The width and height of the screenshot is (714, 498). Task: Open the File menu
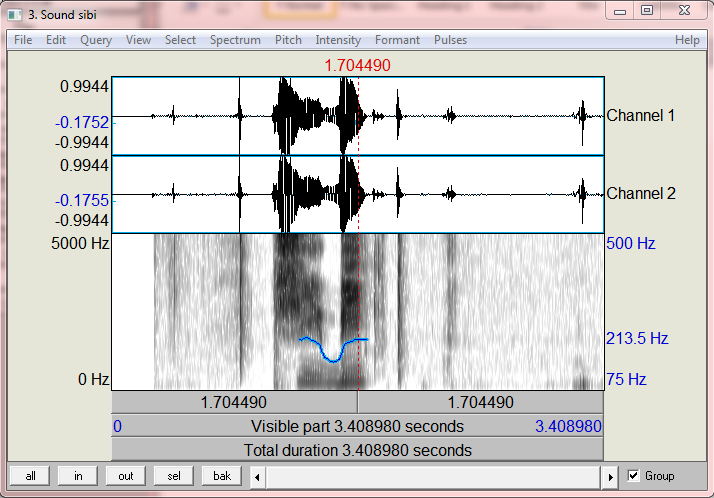[23, 40]
